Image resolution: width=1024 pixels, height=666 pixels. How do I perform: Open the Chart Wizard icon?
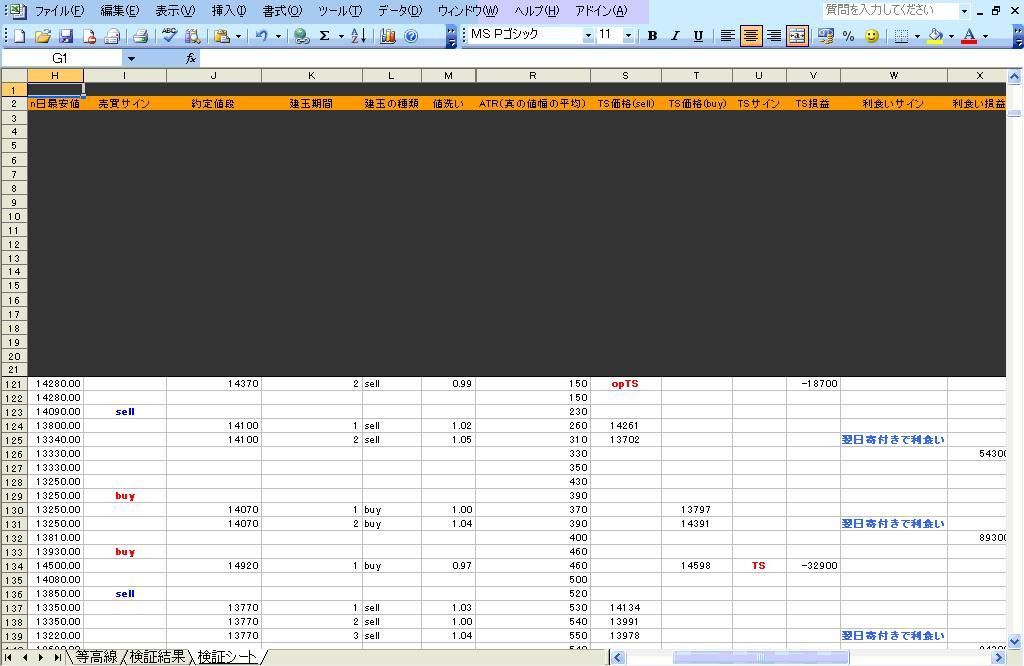pos(388,36)
